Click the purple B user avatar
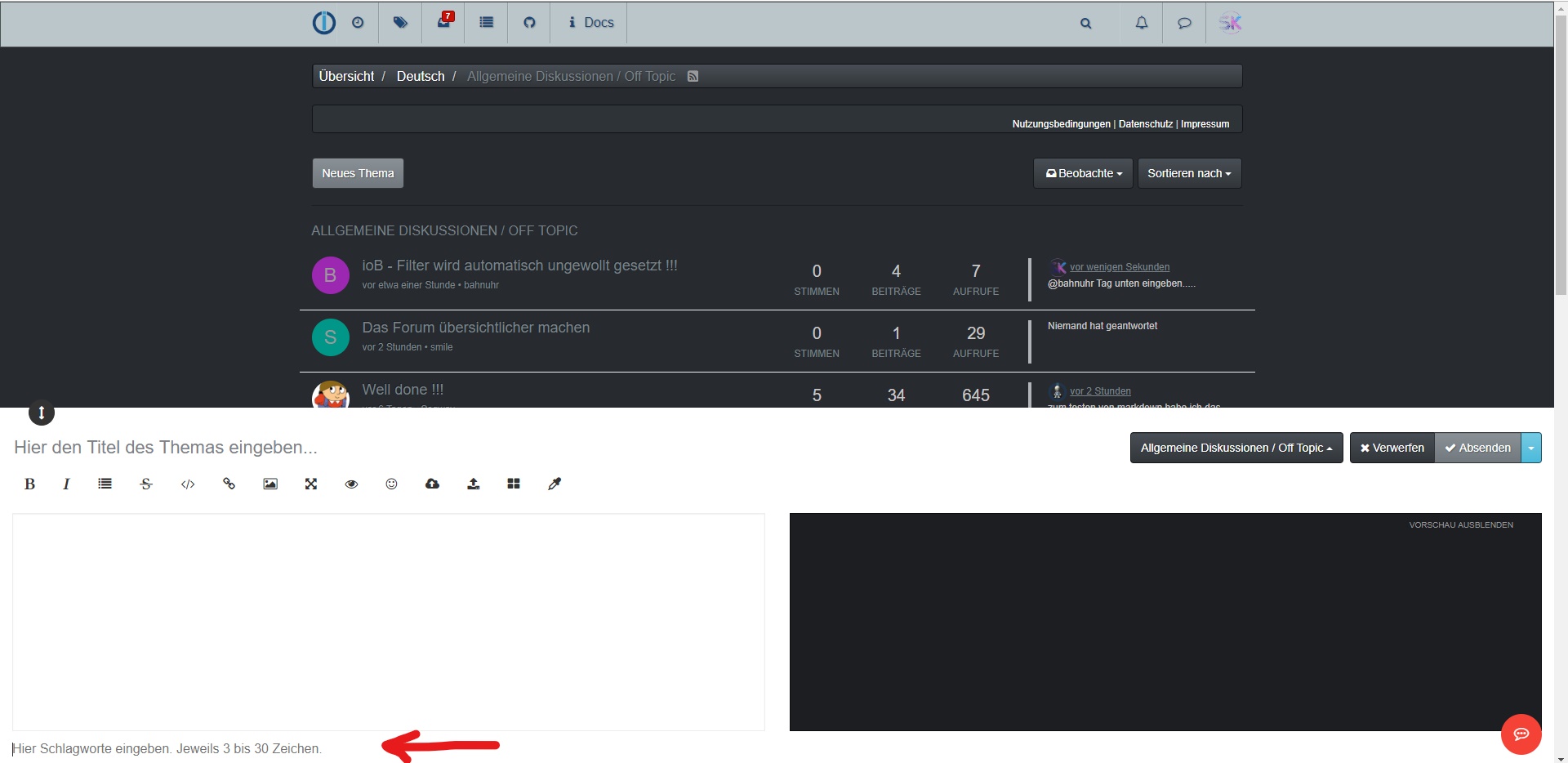 [x=331, y=275]
